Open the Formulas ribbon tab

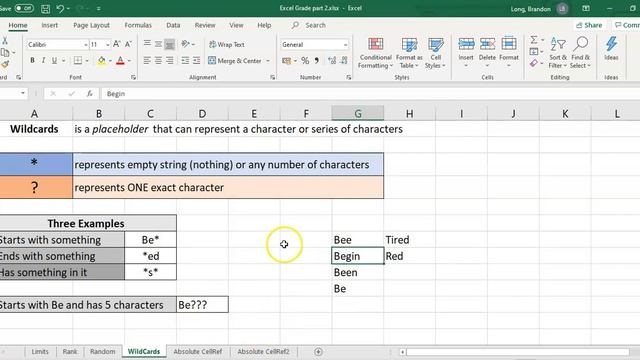tap(138, 25)
